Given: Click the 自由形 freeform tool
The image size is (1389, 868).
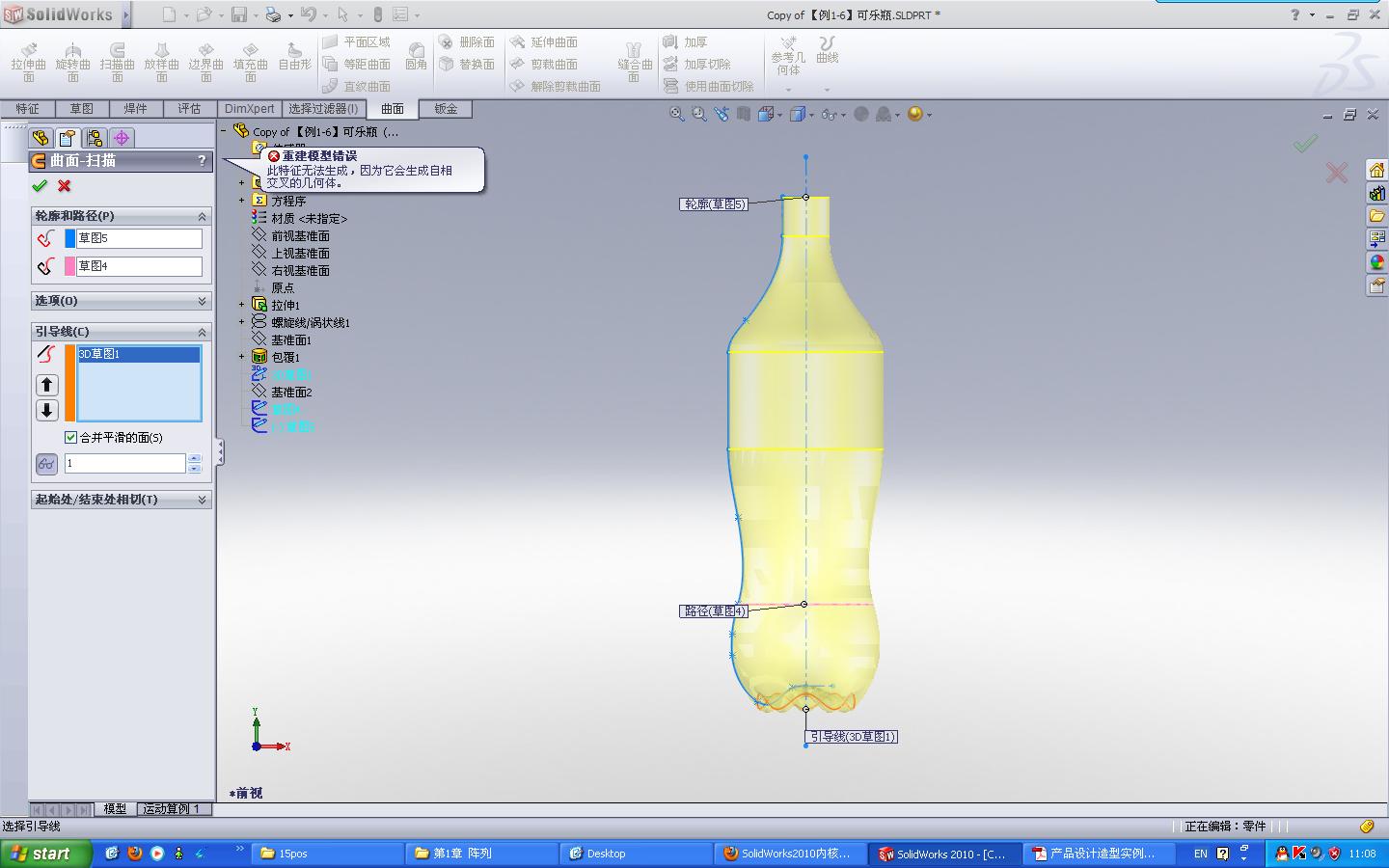Looking at the screenshot, I should pos(295,57).
